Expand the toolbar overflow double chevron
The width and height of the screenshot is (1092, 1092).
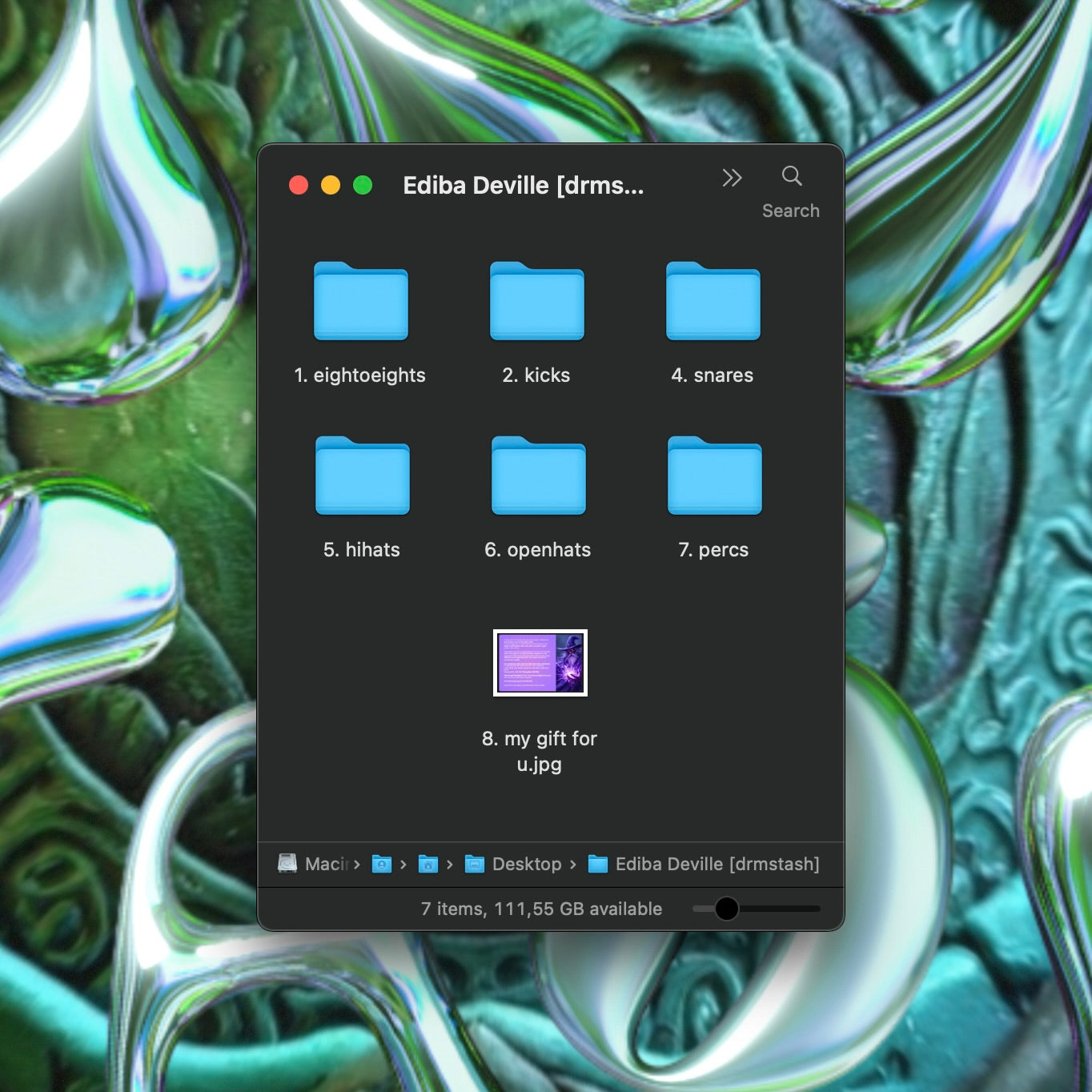[732, 178]
